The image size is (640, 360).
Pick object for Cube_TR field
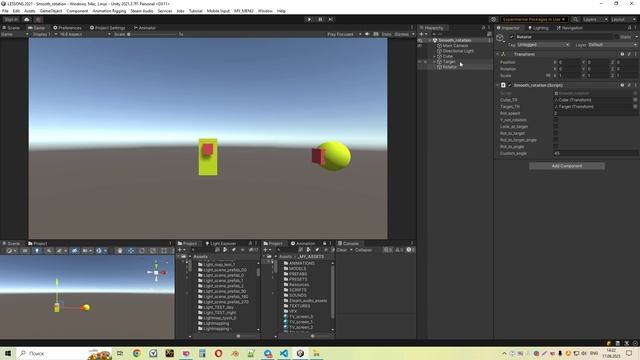point(635,100)
